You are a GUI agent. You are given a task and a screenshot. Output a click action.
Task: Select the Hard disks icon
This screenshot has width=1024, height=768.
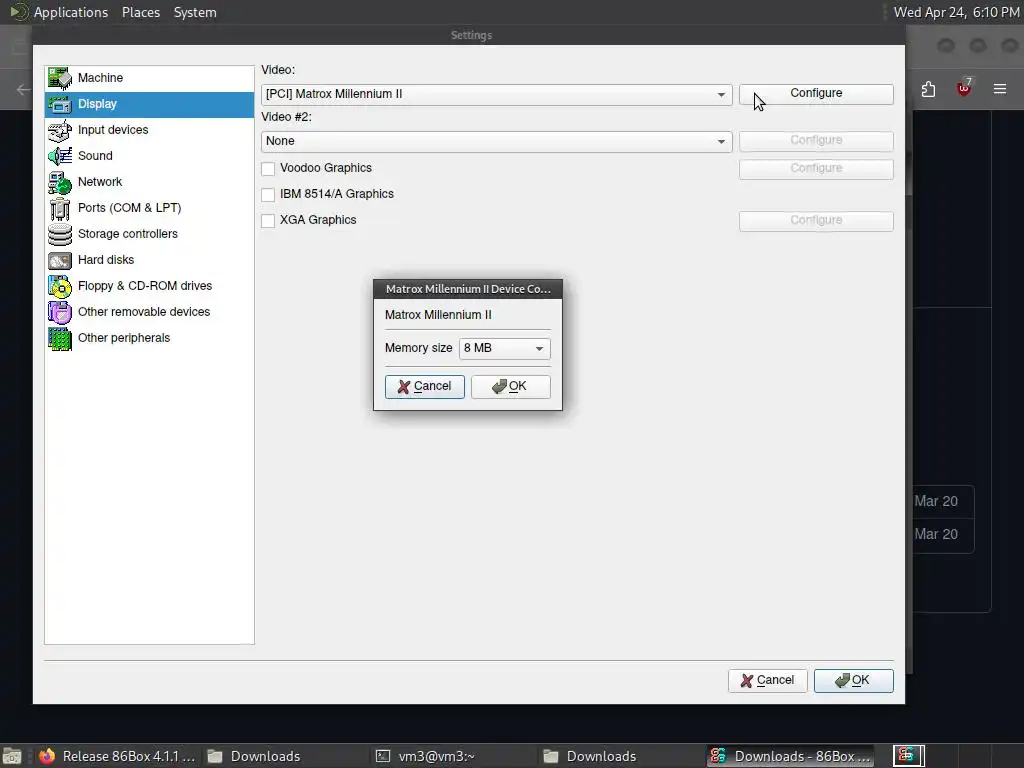pyautogui.click(x=59, y=260)
